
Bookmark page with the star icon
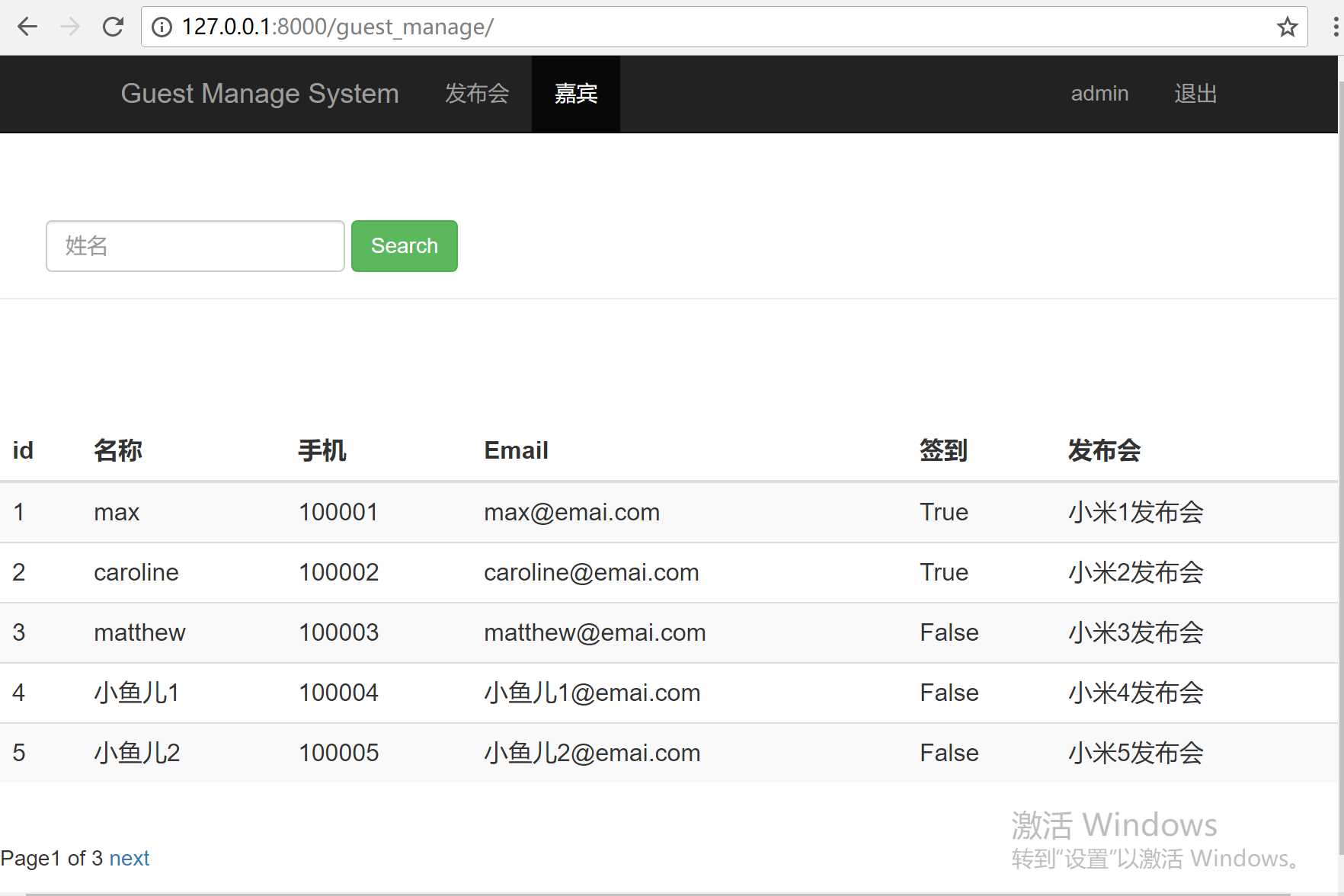(x=1287, y=27)
